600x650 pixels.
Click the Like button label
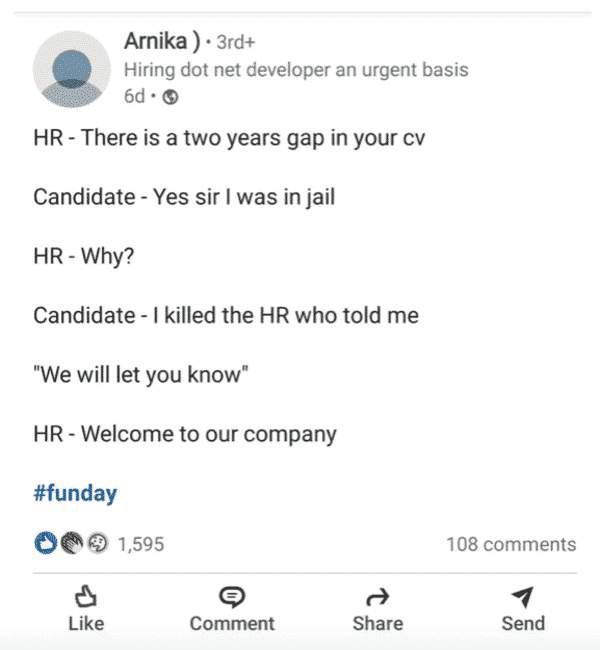click(x=86, y=623)
